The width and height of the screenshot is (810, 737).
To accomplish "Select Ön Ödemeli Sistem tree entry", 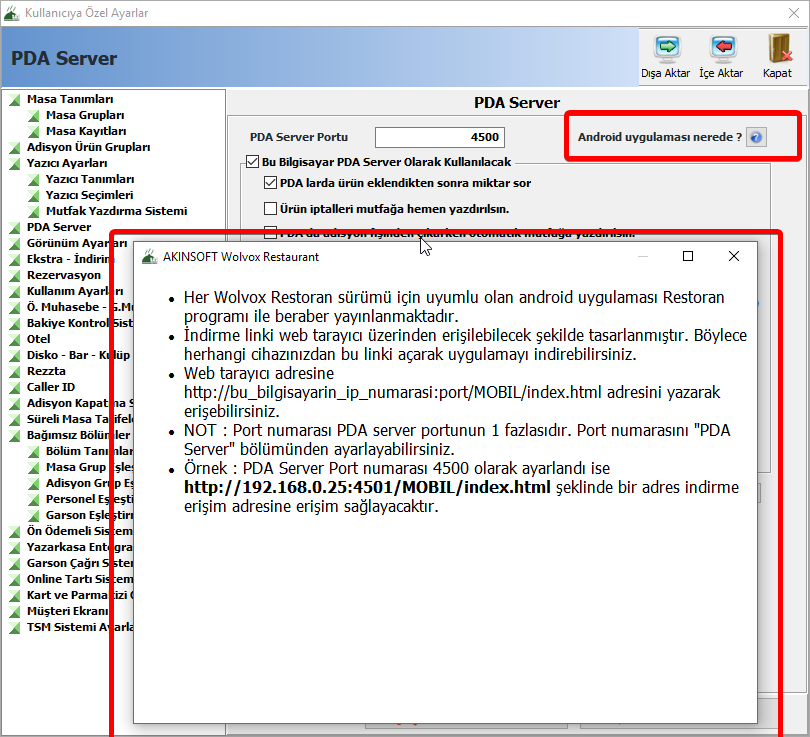I will (x=80, y=531).
